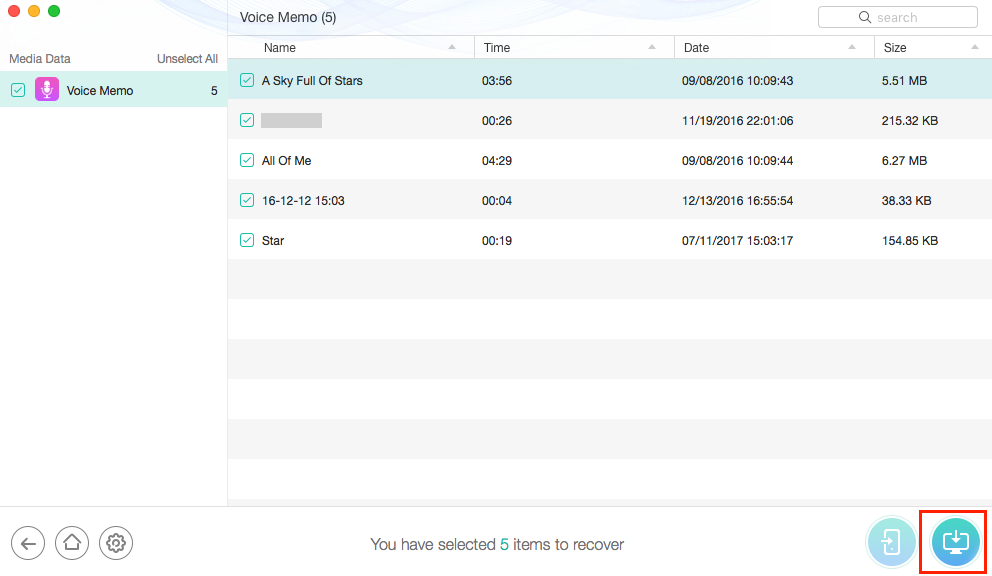Click the 03:56 duration cell
The height and width of the screenshot is (576, 992).
497,81
